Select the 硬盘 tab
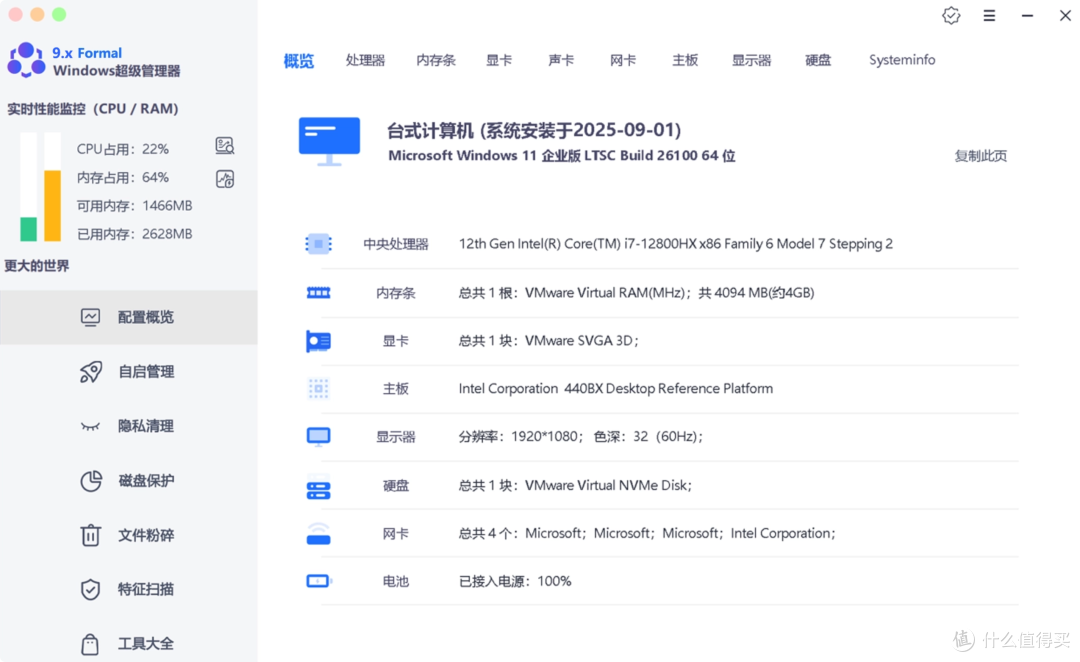Image resolution: width=1080 pixels, height=662 pixels. click(818, 60)
